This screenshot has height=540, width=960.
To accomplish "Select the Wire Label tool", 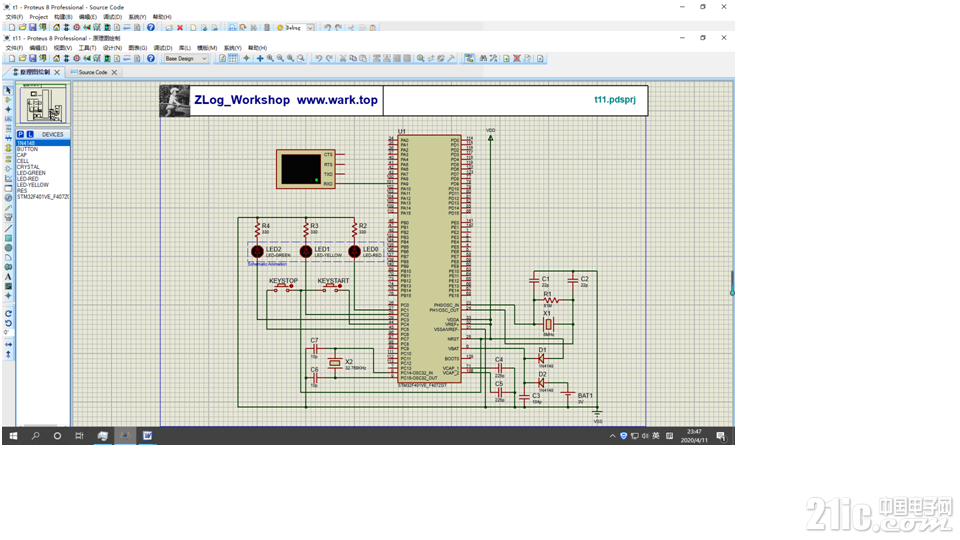I will (x=8, y=119).
